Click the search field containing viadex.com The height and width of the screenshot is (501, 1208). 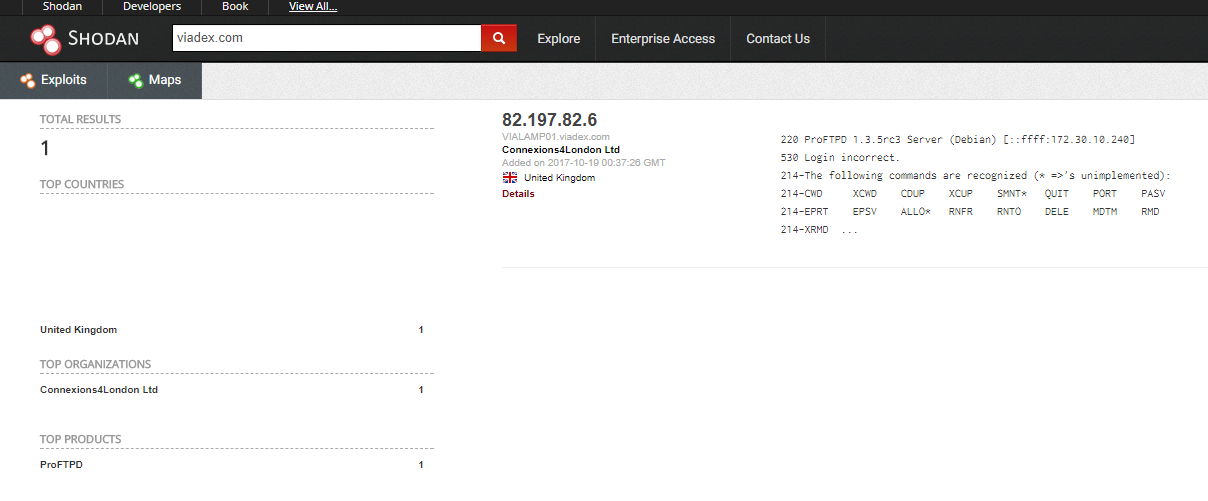(327, 38)
